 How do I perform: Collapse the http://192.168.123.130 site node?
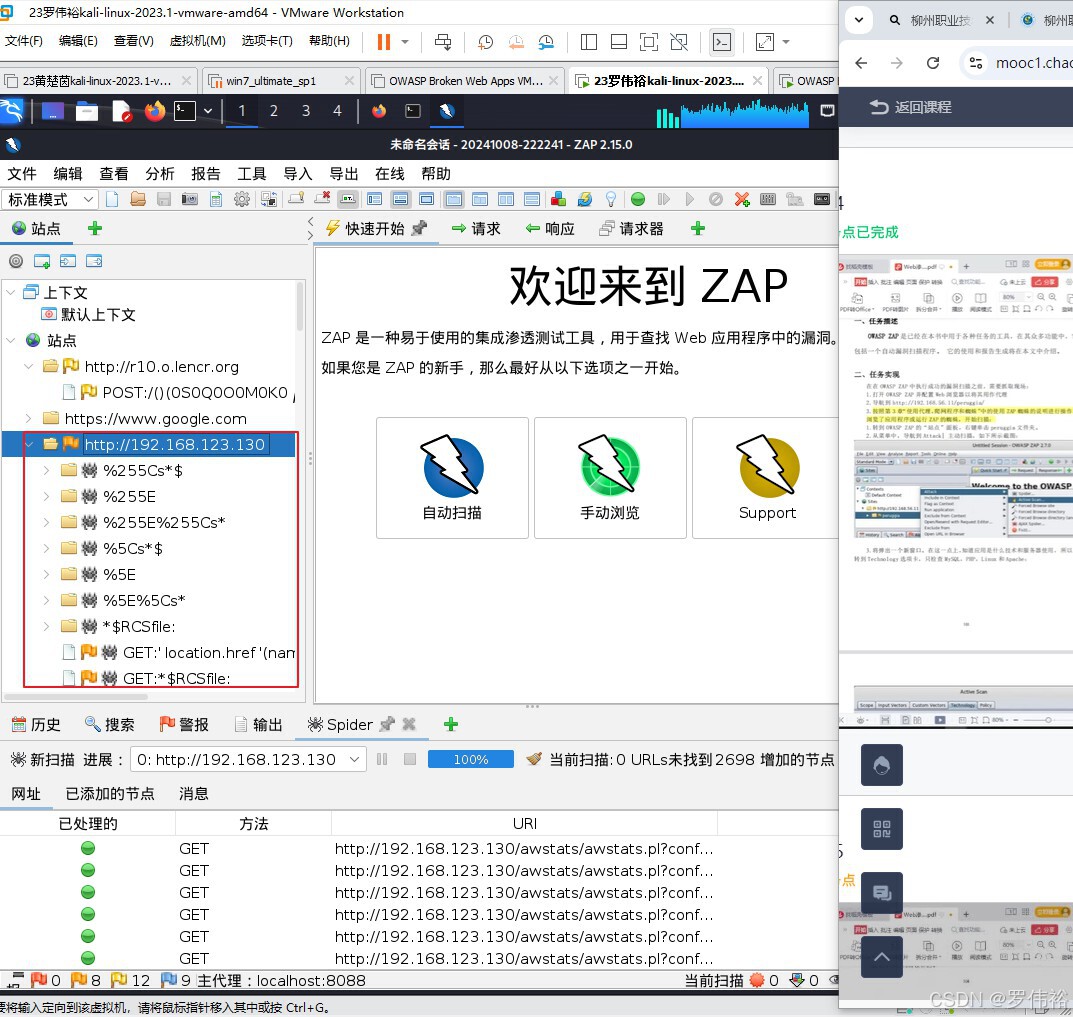click(29, 444)
